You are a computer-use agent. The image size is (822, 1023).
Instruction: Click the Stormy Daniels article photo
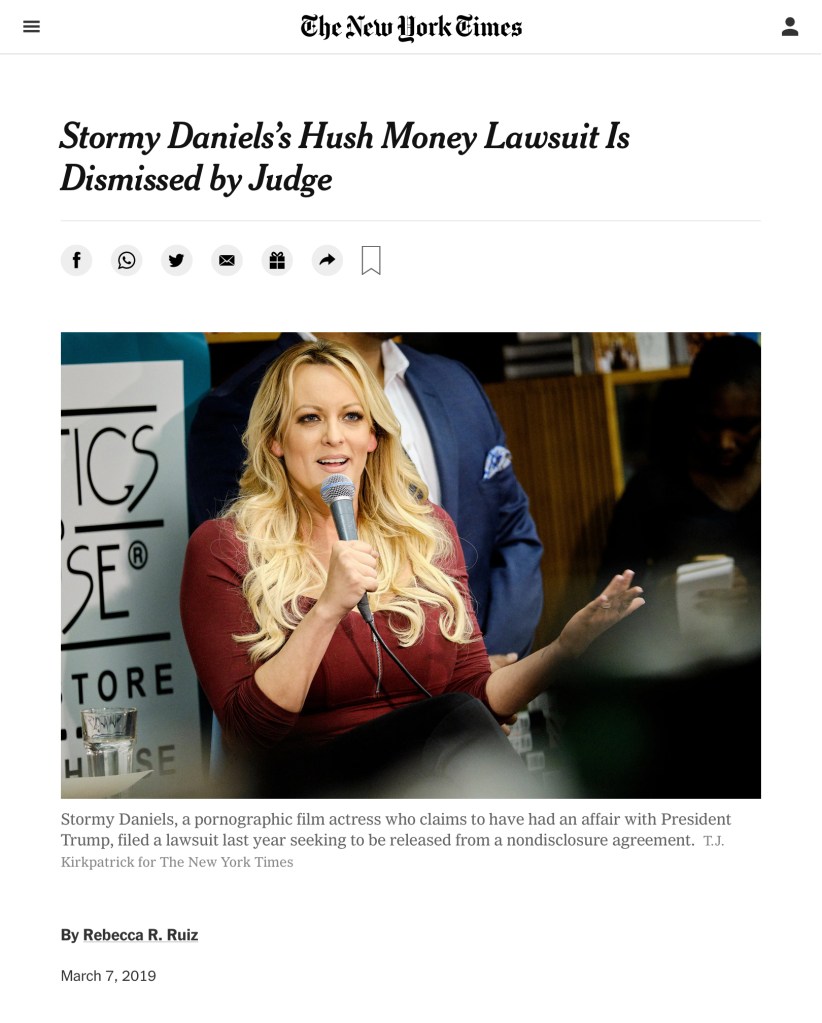click(x=411, y=565)
